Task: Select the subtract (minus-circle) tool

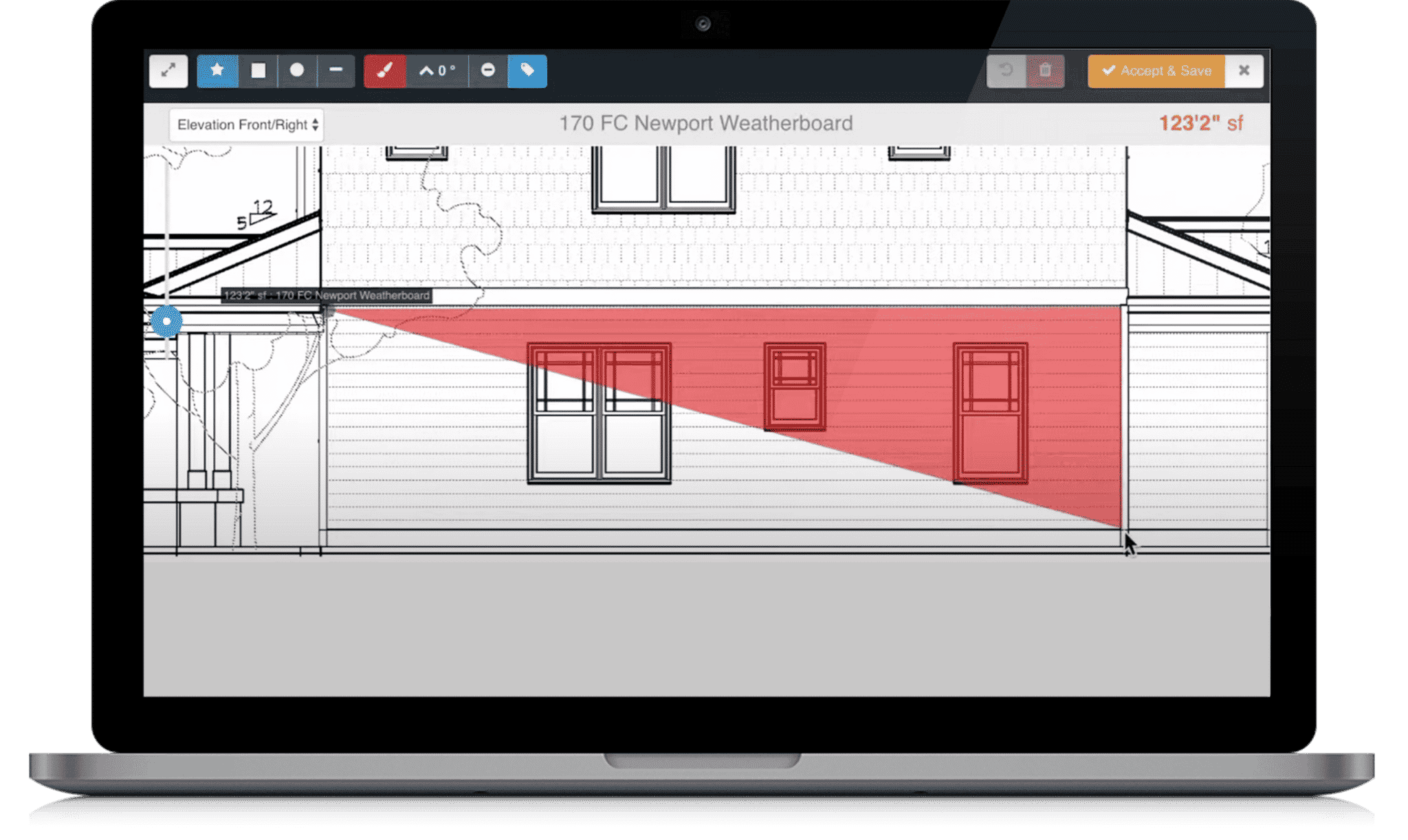Action: click(x=489, y=71)
